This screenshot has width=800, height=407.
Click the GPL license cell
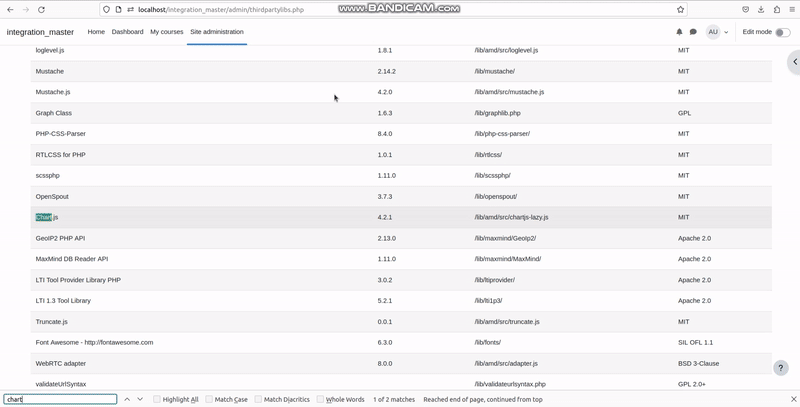[684, 113]
